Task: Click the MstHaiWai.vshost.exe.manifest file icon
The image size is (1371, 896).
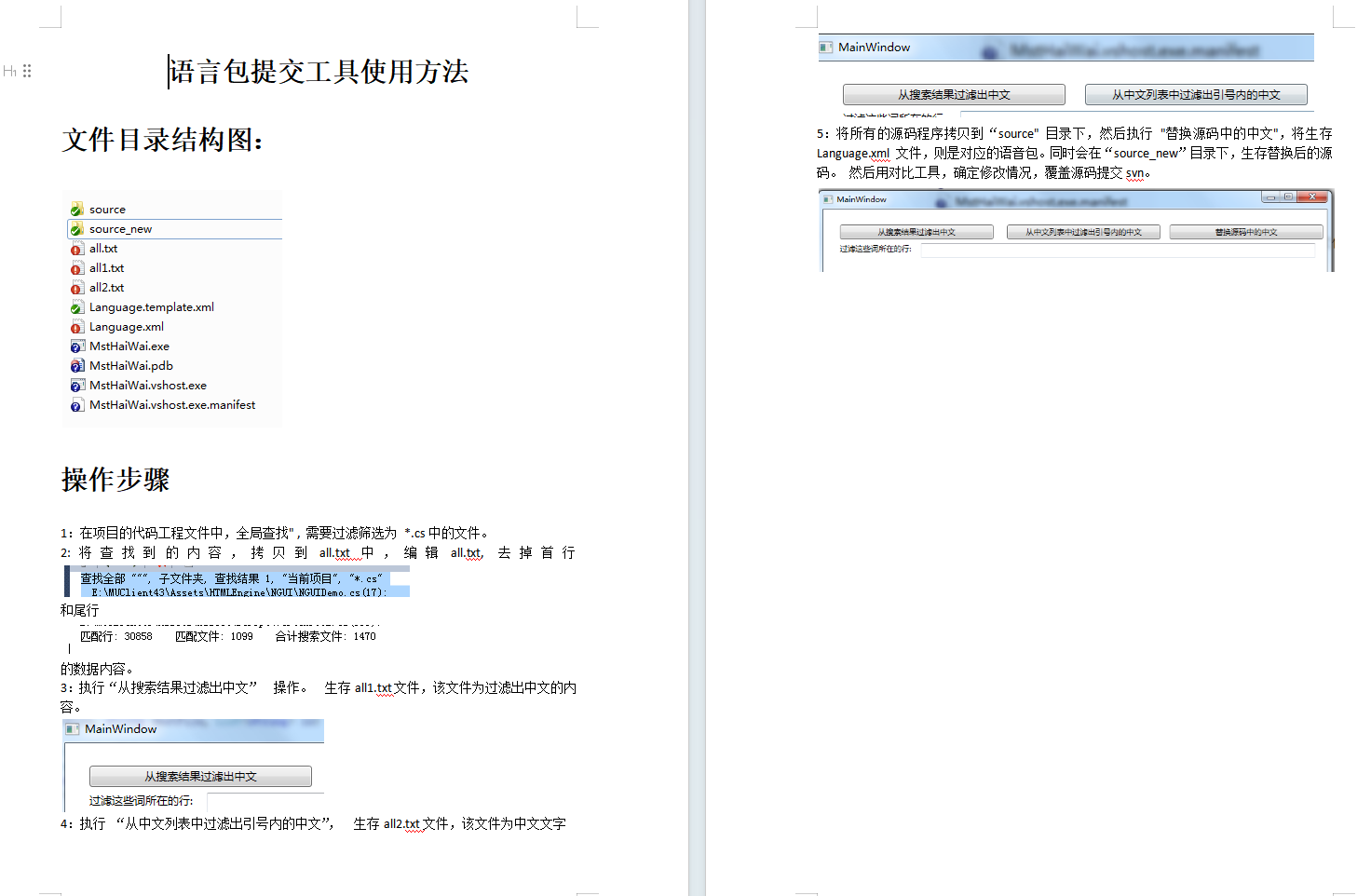Action: (77, 405)
